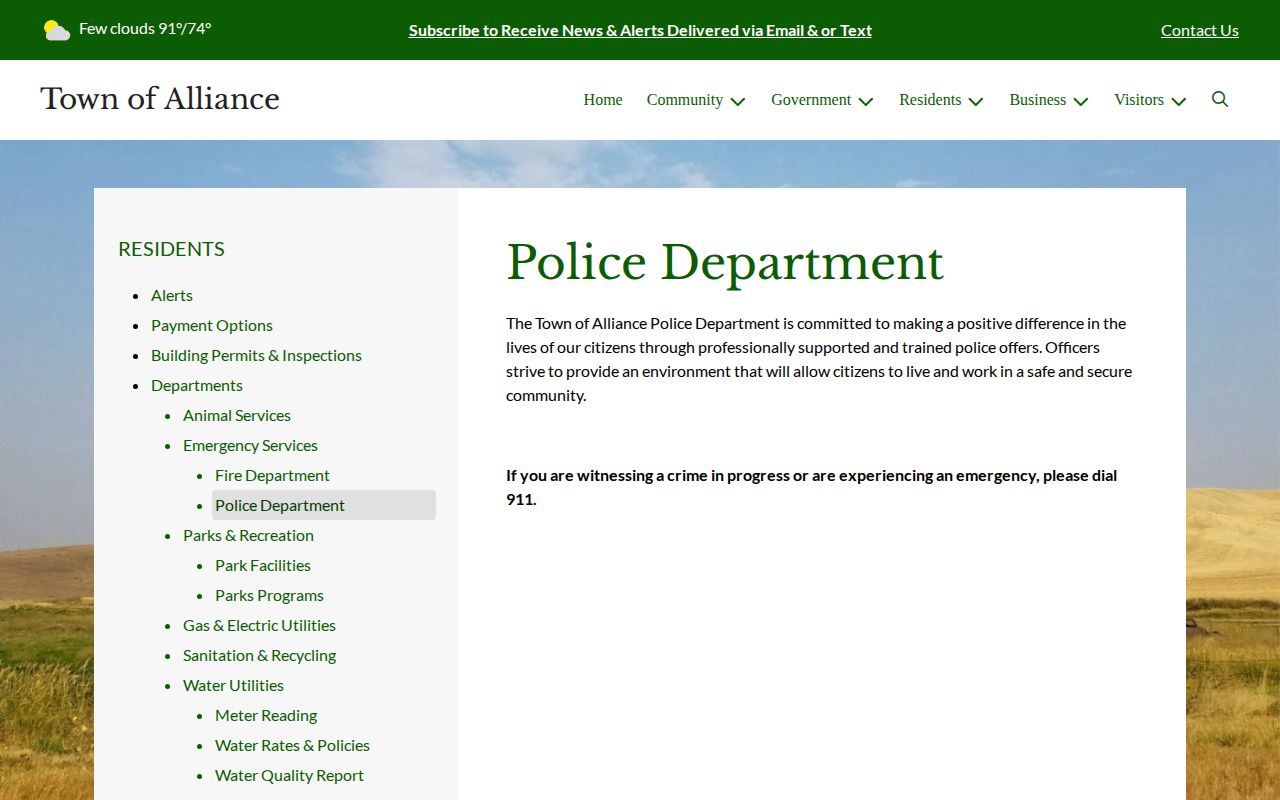
Task: Open the Departments sidebar link
Action: [x=197, y=385]
